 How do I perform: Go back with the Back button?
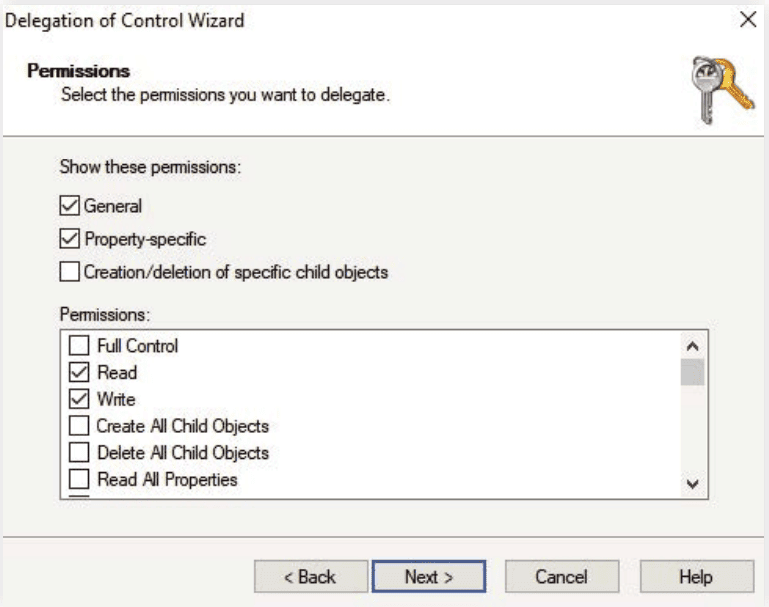(x=310, y=577)
